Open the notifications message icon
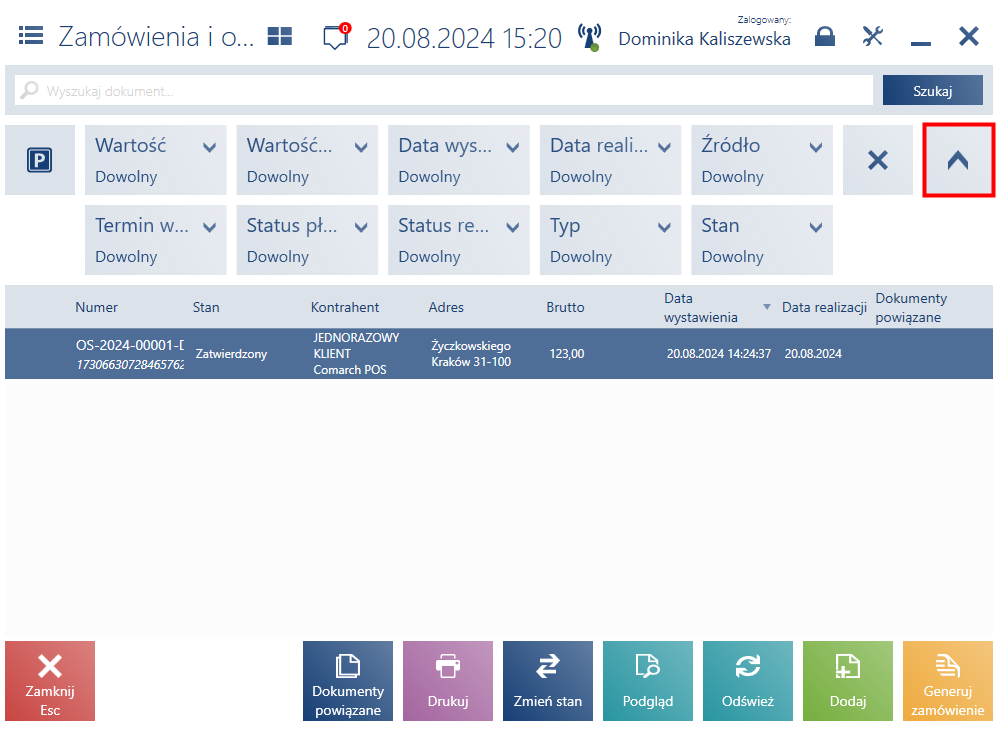This screenshot has height=731, width=1000. point(336,36)
